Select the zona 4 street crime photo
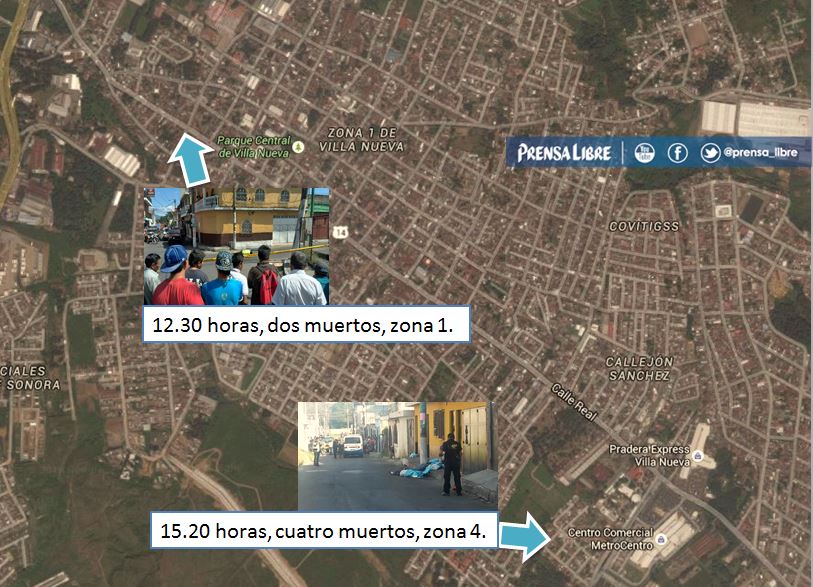The width and height of the screenshot is (813, 587). pos(397,452)
